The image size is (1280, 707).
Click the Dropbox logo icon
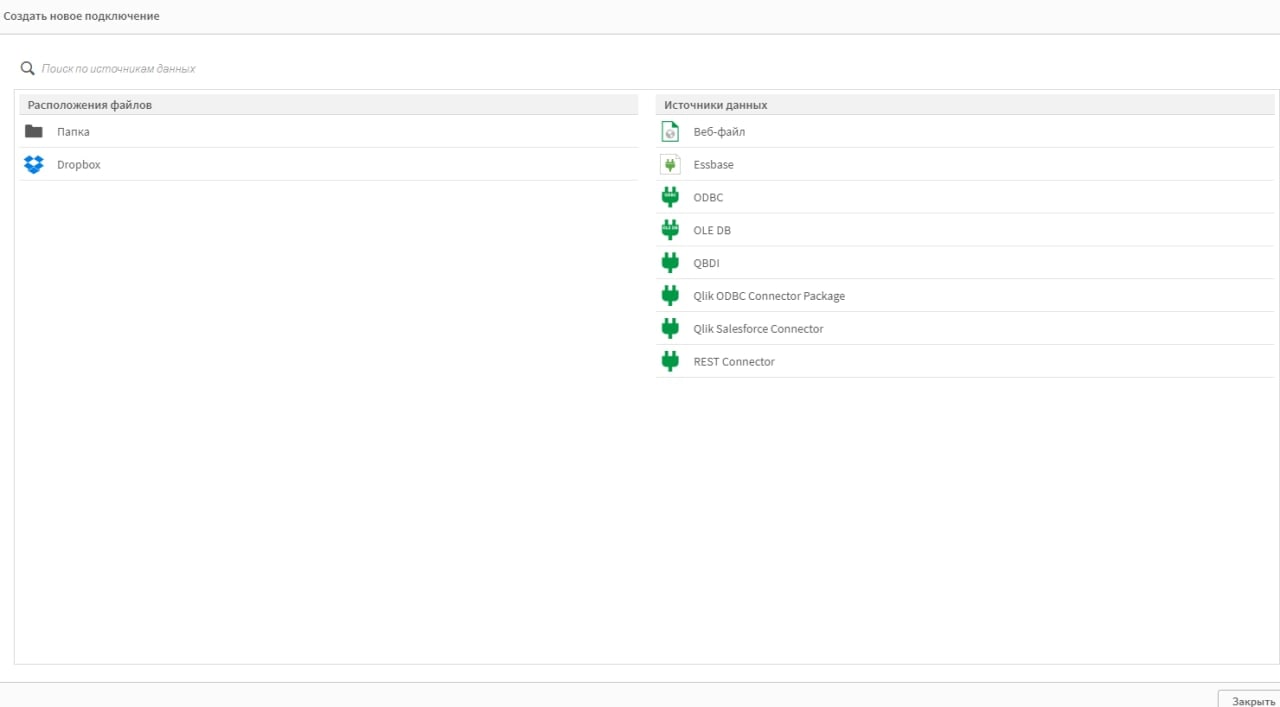coord(34,164)
